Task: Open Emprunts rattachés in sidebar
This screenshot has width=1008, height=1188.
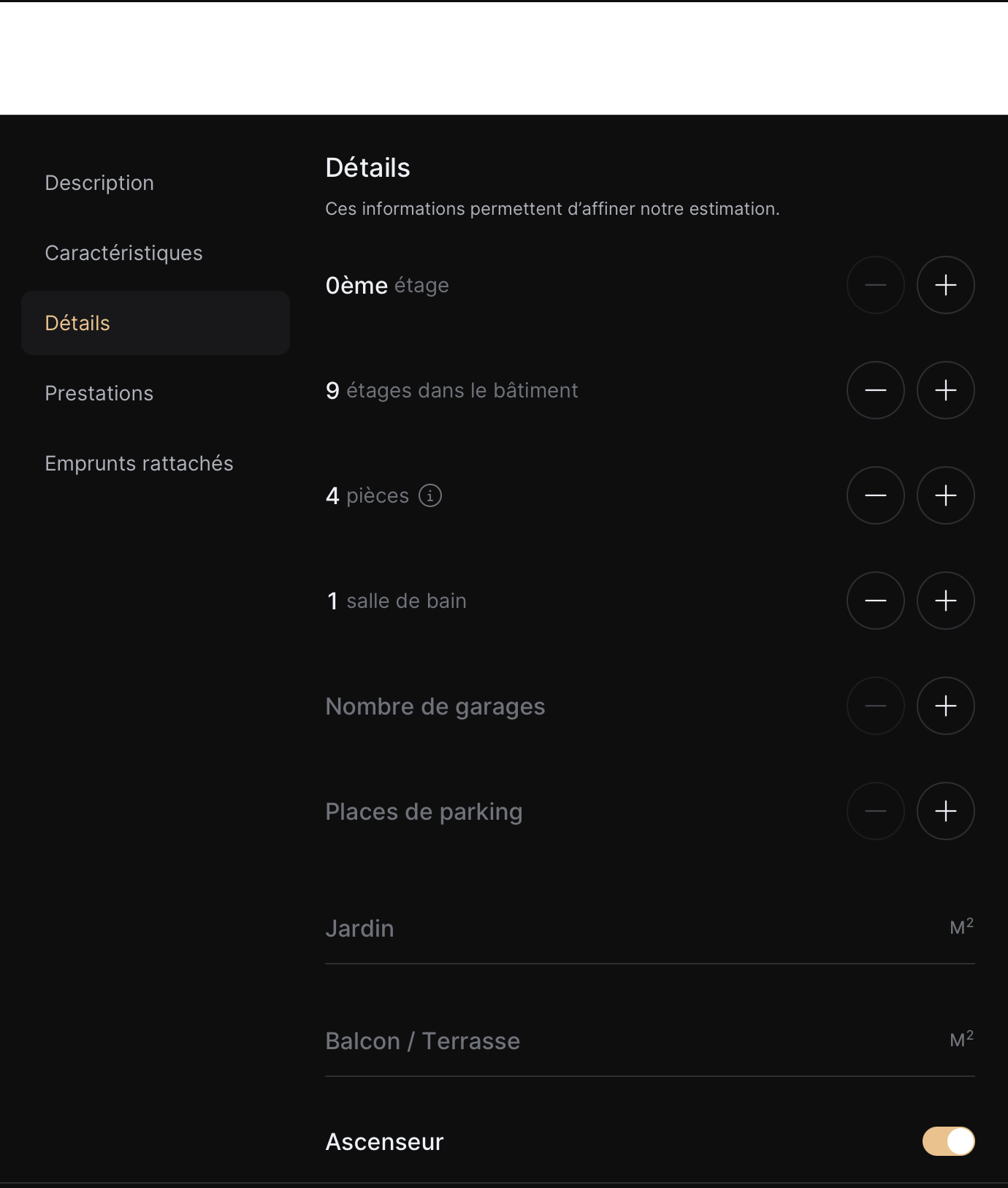Action: pos(139,463)
